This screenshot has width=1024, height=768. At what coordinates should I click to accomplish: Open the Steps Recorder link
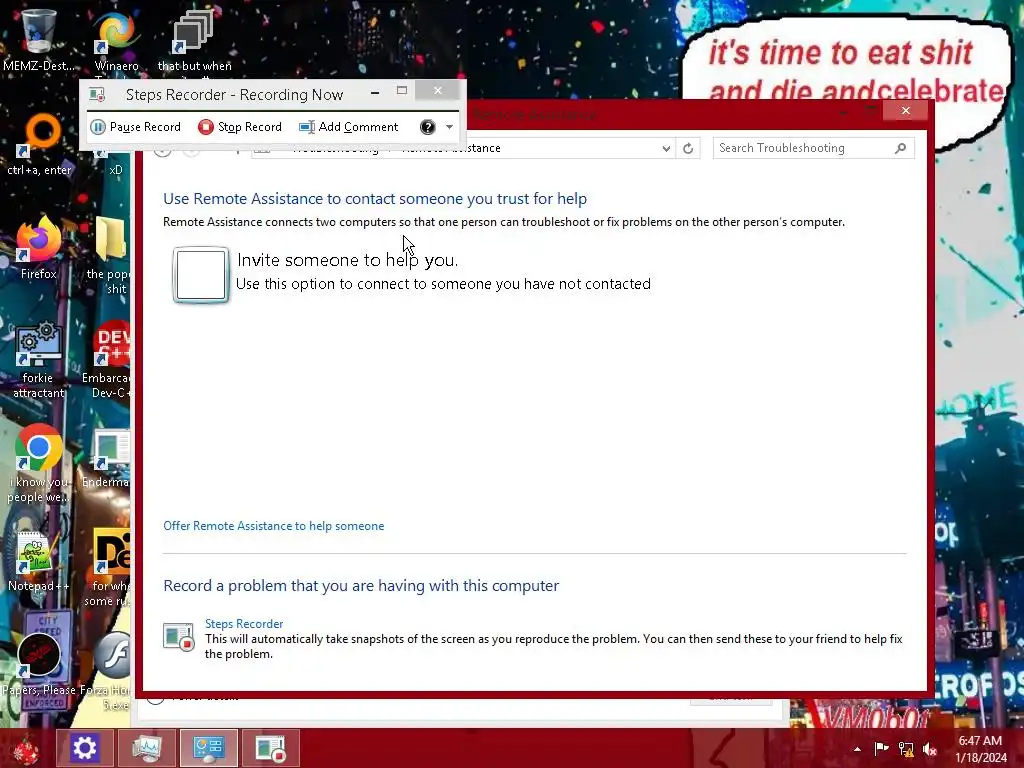244,624
